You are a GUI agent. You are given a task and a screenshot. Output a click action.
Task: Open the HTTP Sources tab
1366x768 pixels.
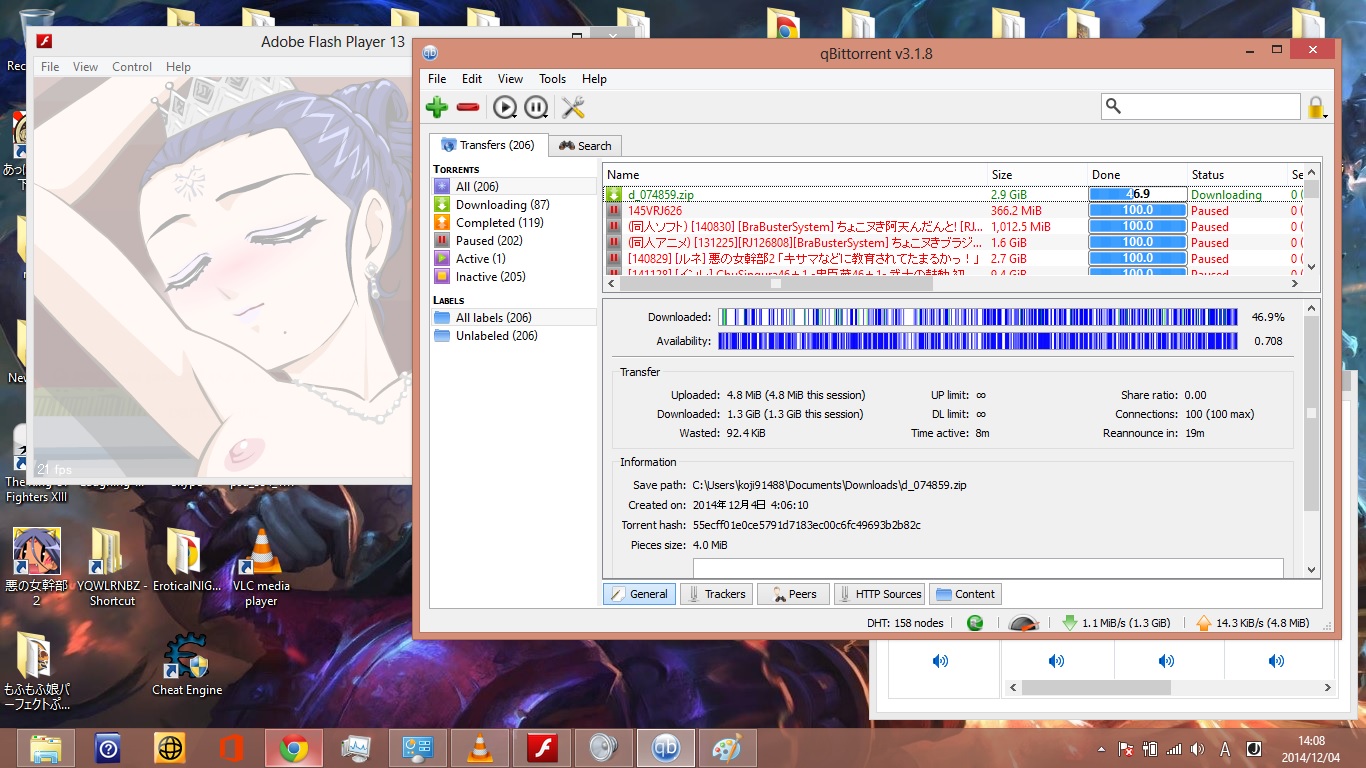pyautogui.click(x=879, y=594)
